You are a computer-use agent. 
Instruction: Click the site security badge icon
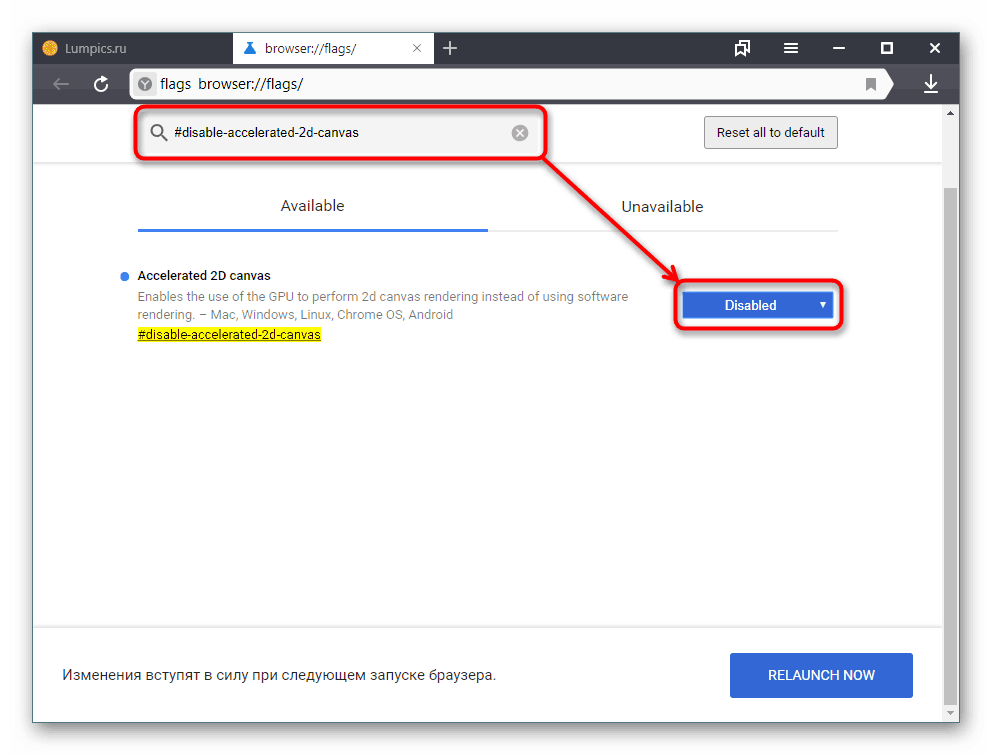[146, 84]
